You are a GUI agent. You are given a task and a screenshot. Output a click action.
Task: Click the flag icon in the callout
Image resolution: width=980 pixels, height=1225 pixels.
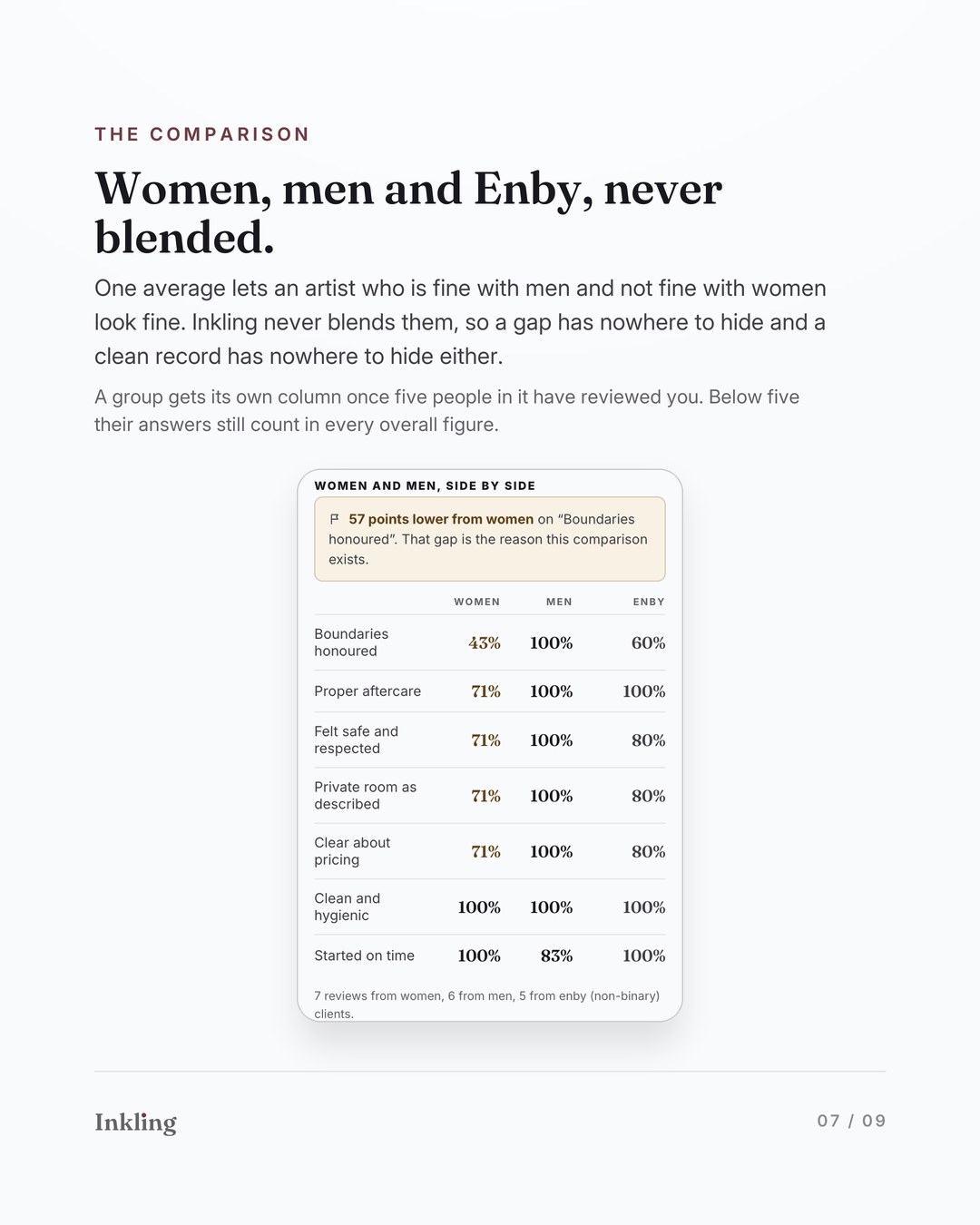point(334,519)
